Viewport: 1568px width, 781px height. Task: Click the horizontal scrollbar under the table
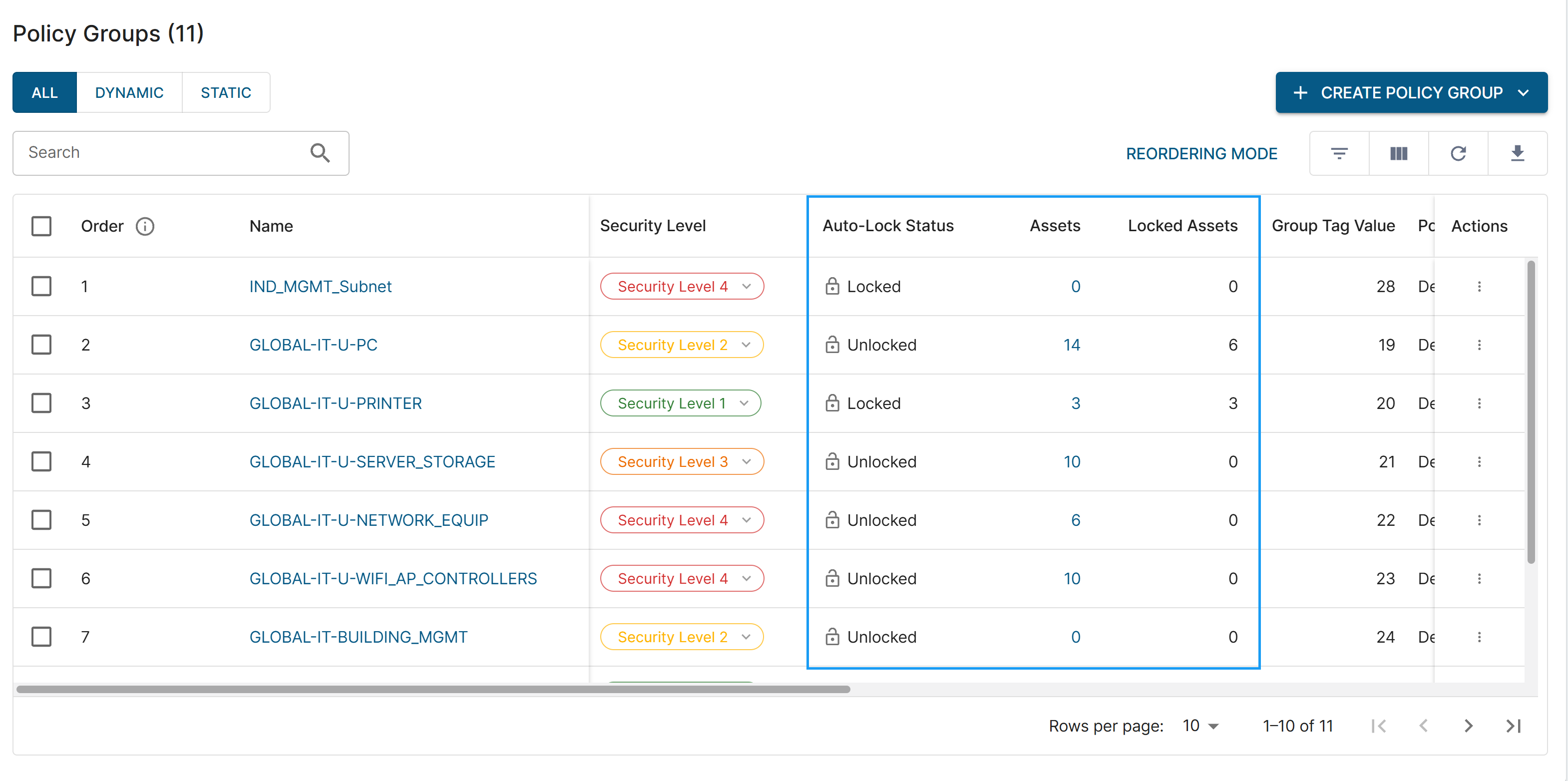(433, 689)
